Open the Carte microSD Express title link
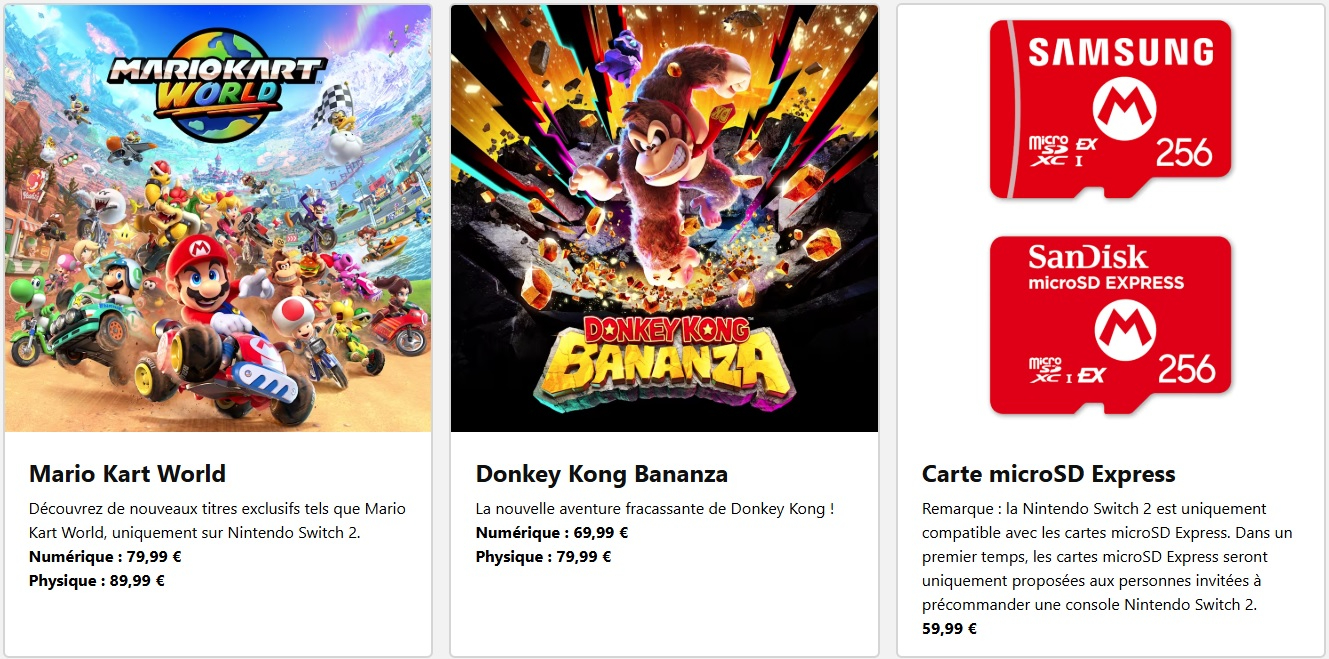The image size is (1329, 659). (x=1048, y=474)
